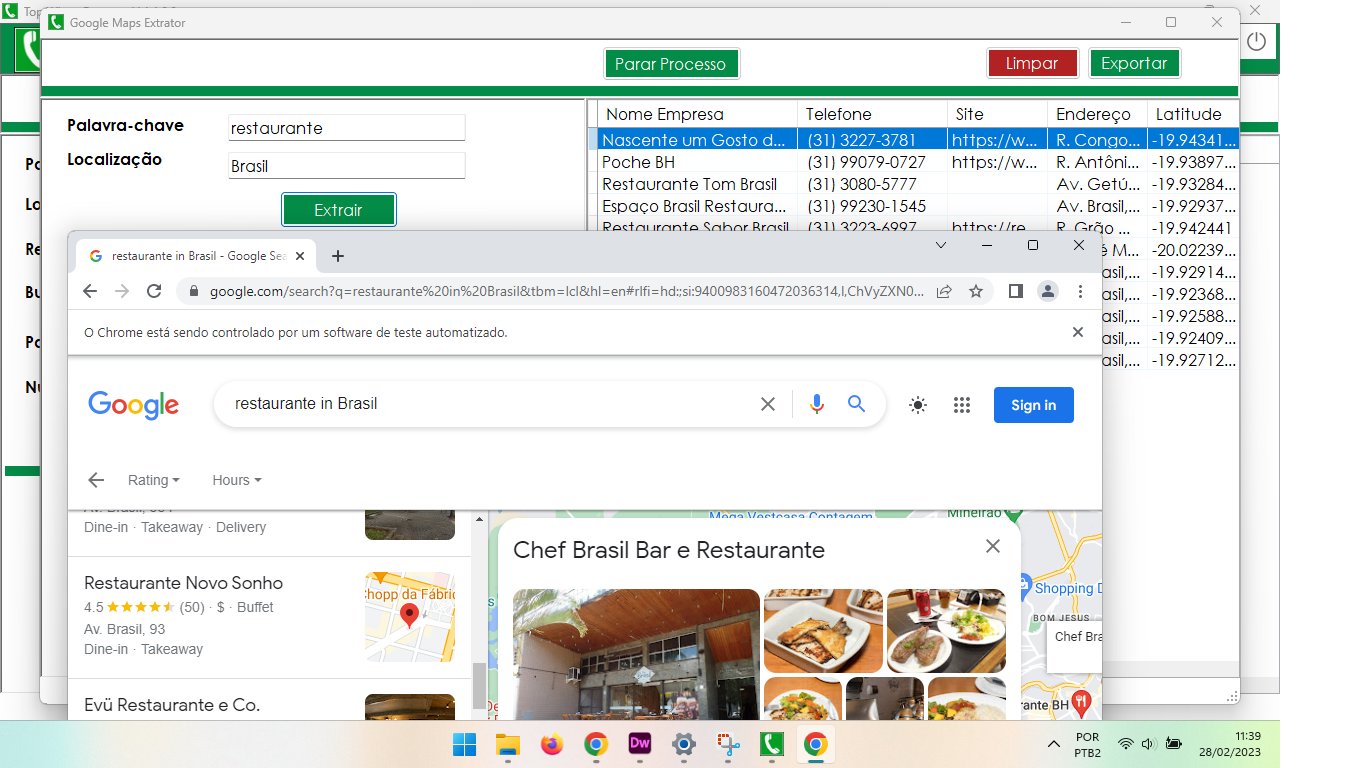Open Chrome tab search dropdown arrow

940,245
